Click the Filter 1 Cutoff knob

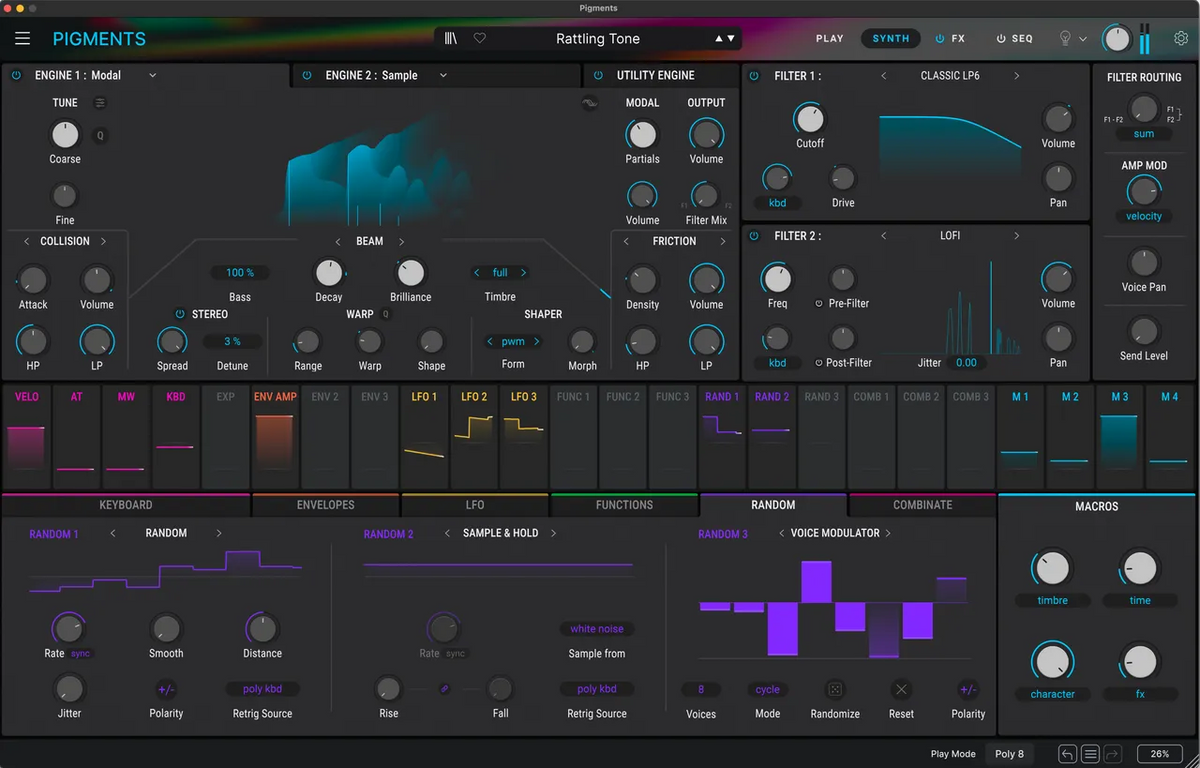(809, 119)
